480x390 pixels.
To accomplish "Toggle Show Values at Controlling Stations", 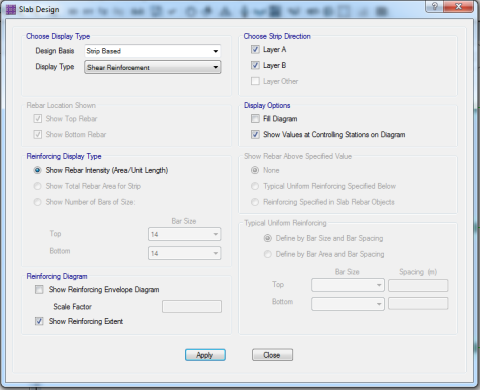I will [x=255, y=134].
